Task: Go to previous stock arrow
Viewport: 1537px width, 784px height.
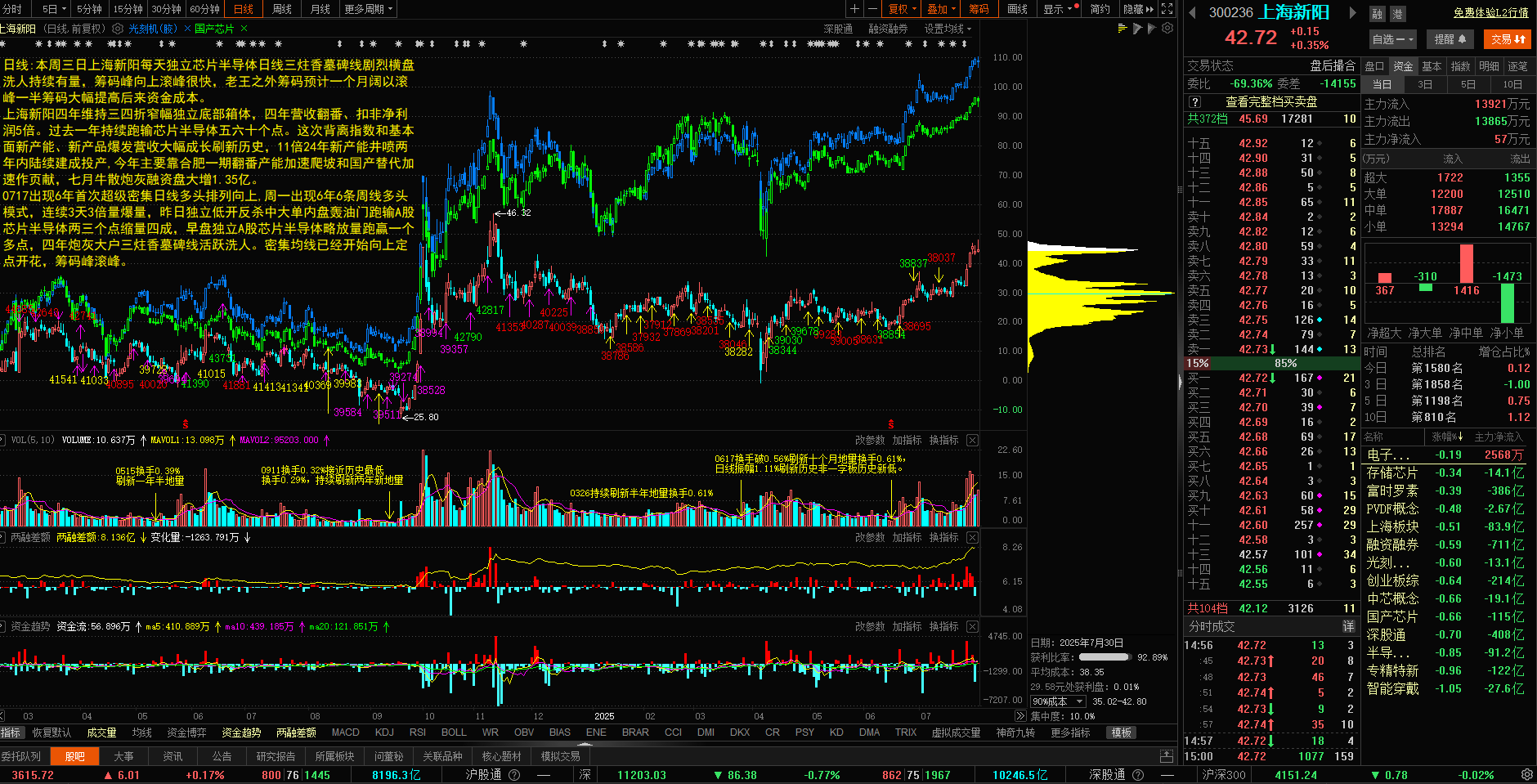Action: tap(1192, 12)
